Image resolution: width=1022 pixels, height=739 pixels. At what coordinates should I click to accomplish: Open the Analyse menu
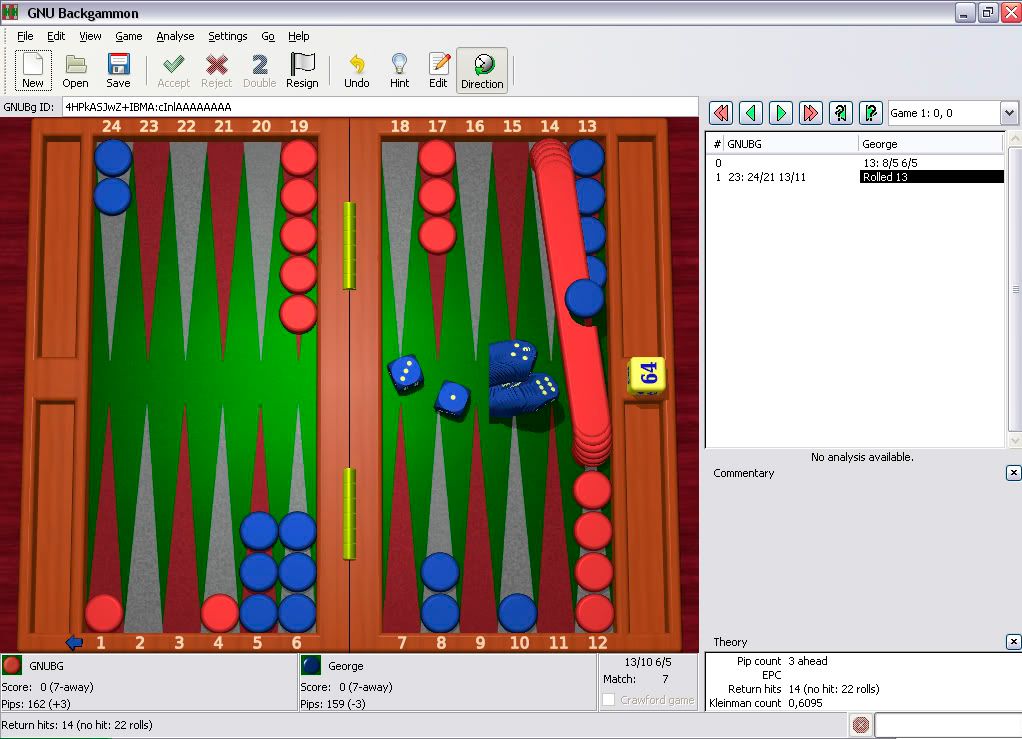pyautogui.click(x=175, y=36)
